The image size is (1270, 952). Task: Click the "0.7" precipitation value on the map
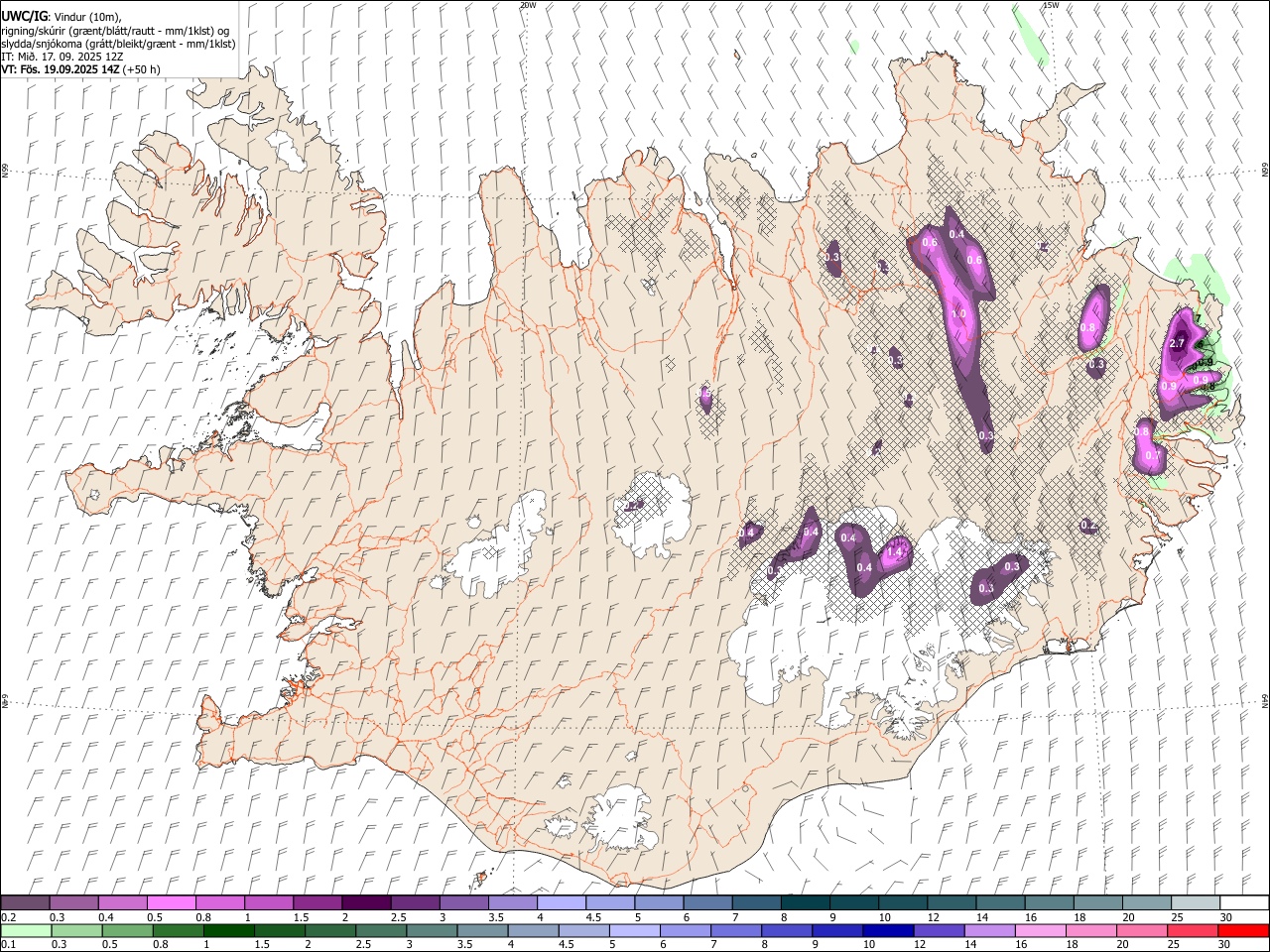pyautogui.click(x=1152, y=455)
